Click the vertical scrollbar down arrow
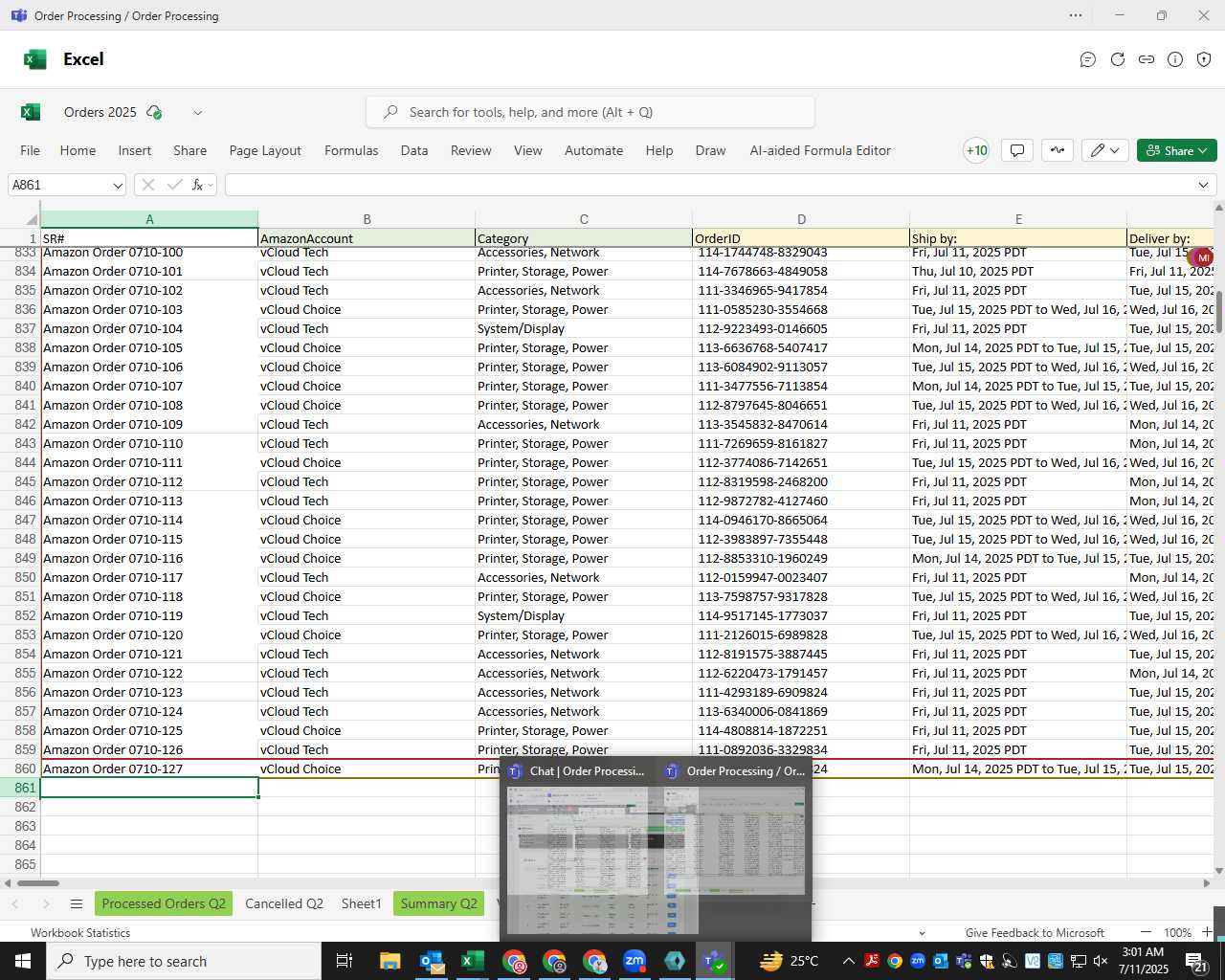 [1218, 870]
